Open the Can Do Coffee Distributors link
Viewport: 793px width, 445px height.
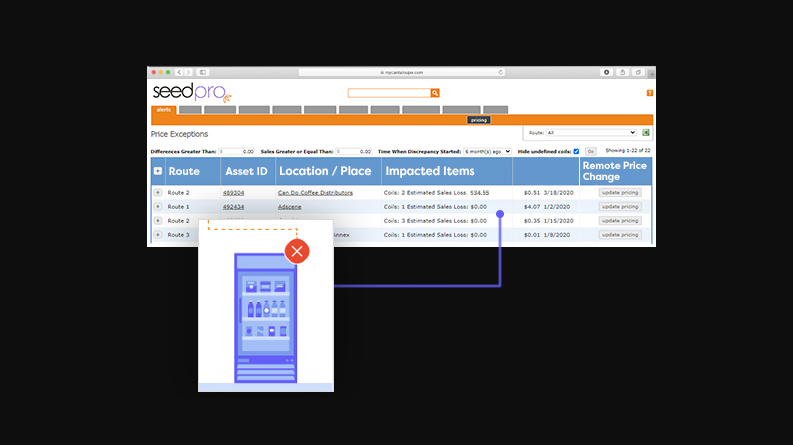[314, 192]
